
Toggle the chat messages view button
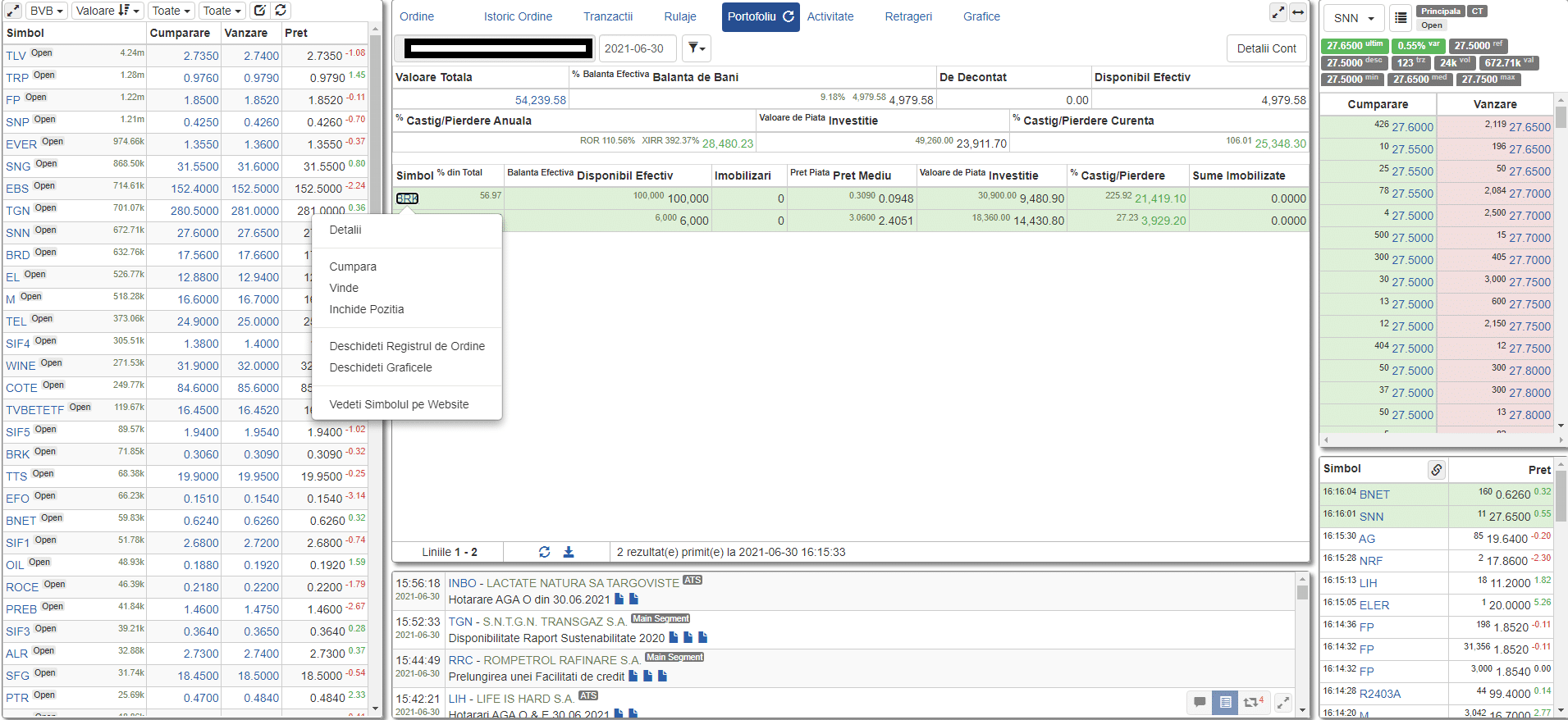[1200, 702]
